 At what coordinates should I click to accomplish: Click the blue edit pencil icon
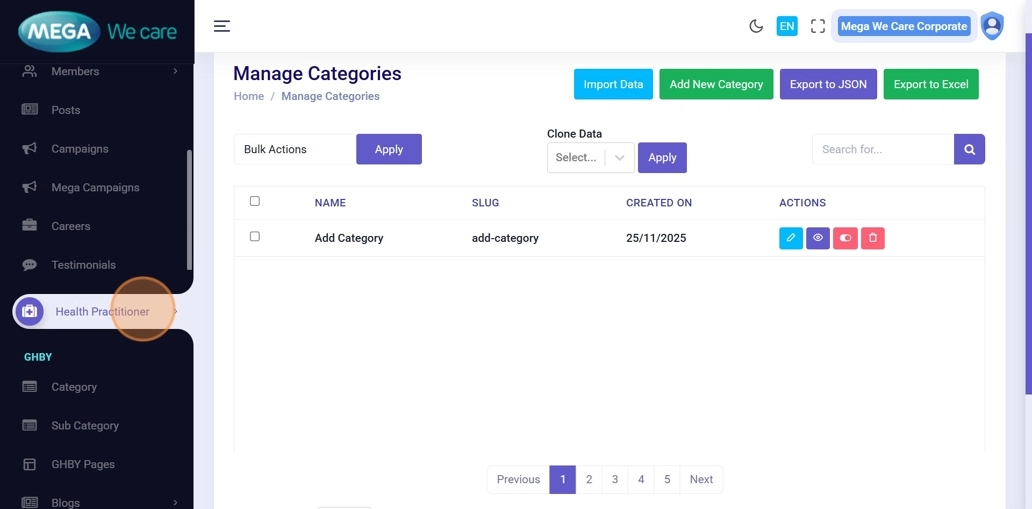tap(790, 238)
